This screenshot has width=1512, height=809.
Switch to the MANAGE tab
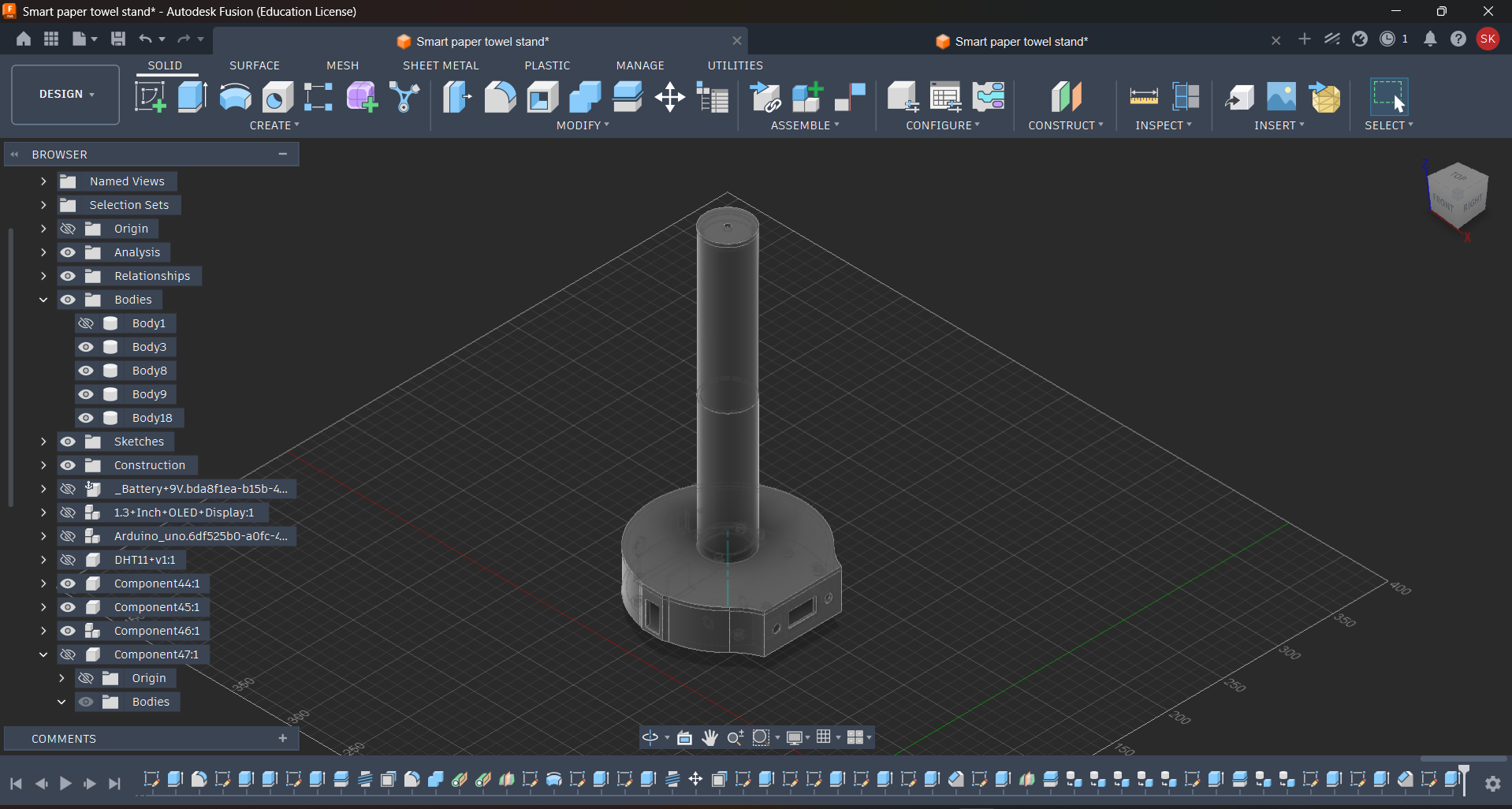640,65
